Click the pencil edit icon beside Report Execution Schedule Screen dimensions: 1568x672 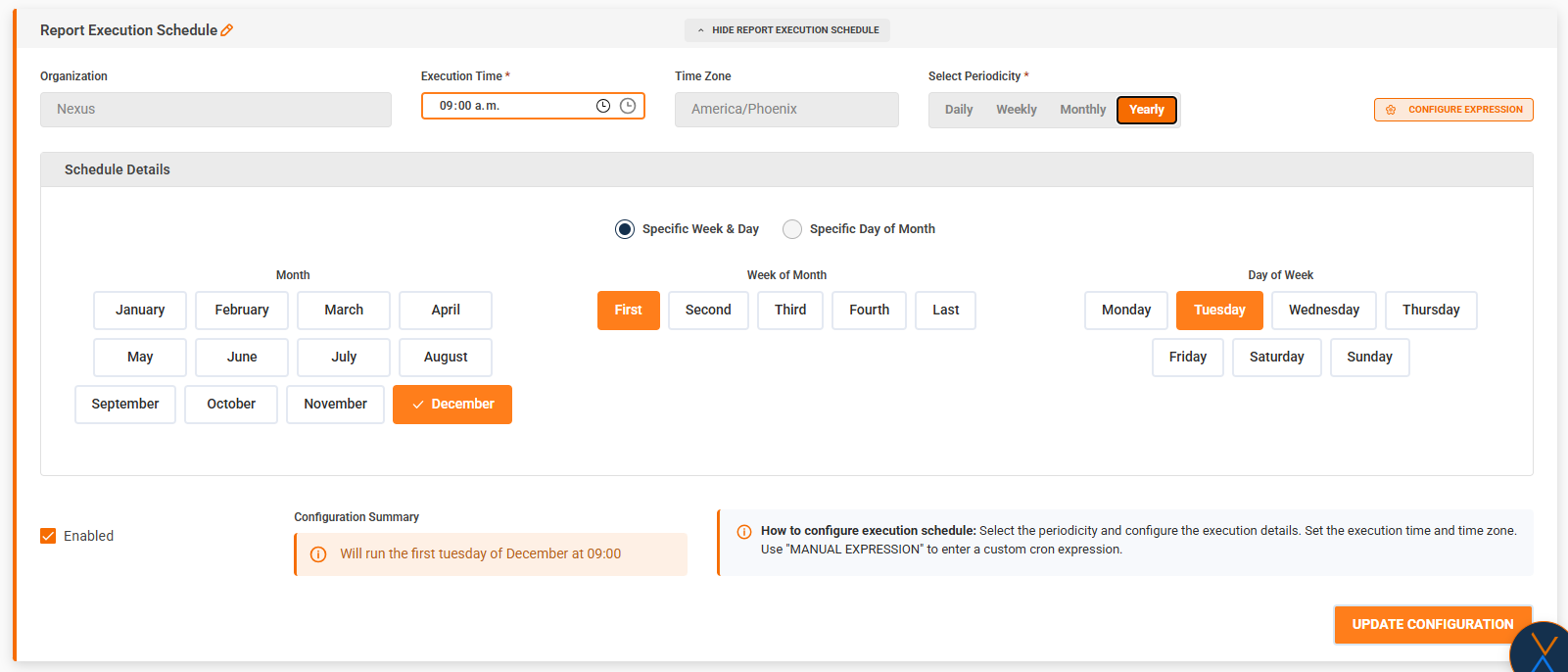pos(227,30)
